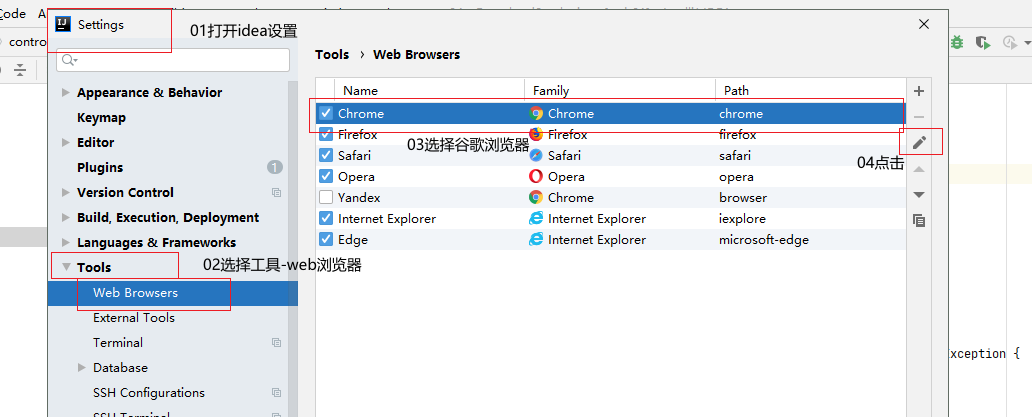
Task: Copy the selected browser entry
Action: [919, 220]
